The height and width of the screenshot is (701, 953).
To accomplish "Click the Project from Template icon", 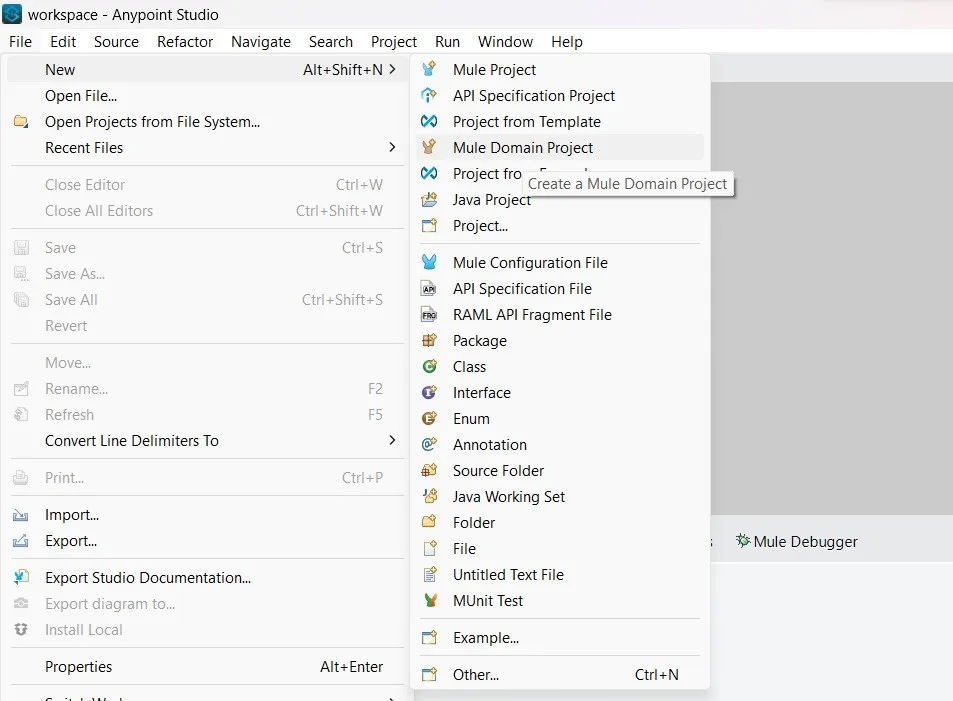I will [429, 122].
